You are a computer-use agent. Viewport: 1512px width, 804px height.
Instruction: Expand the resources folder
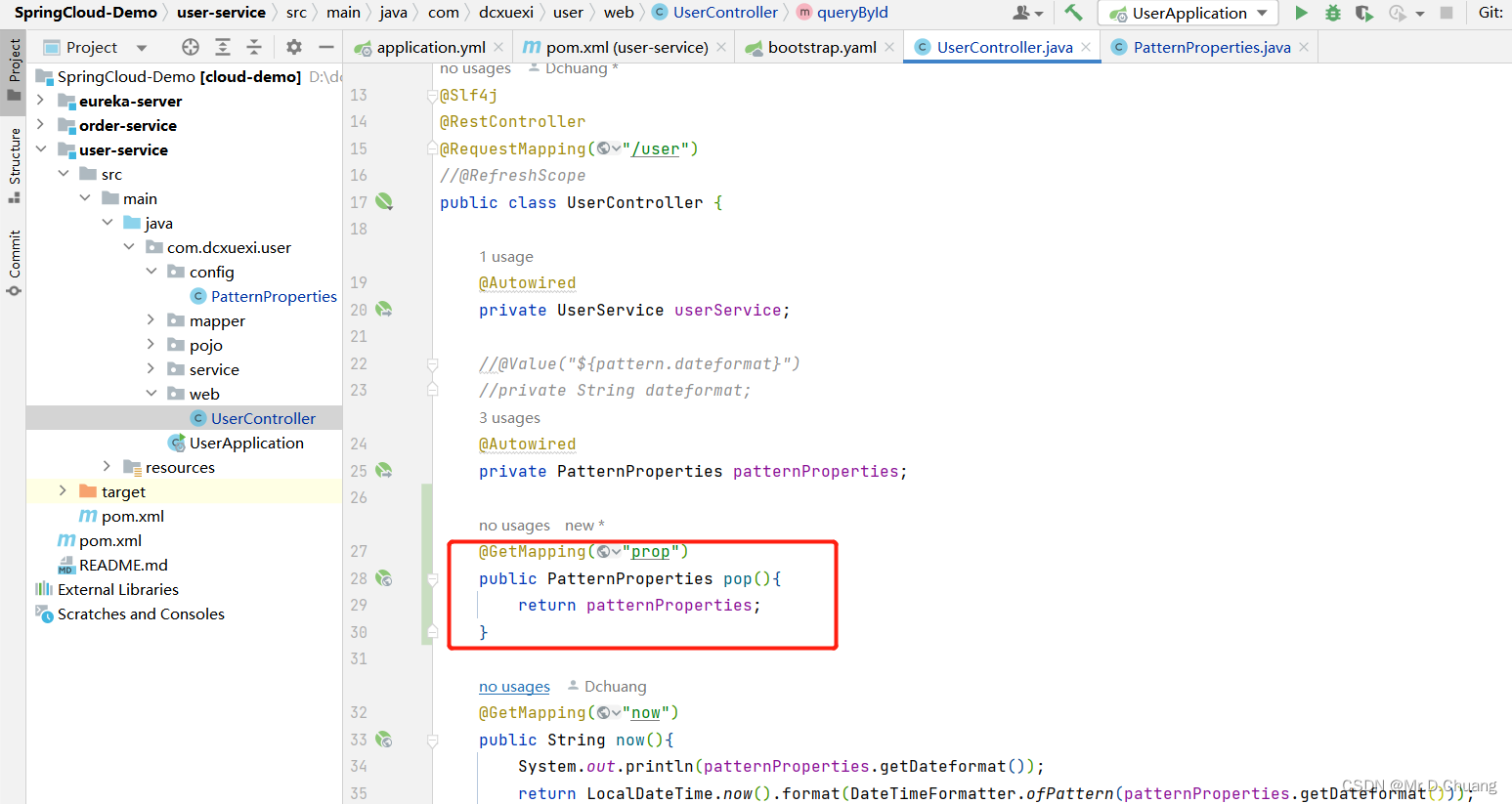(107, 467)
